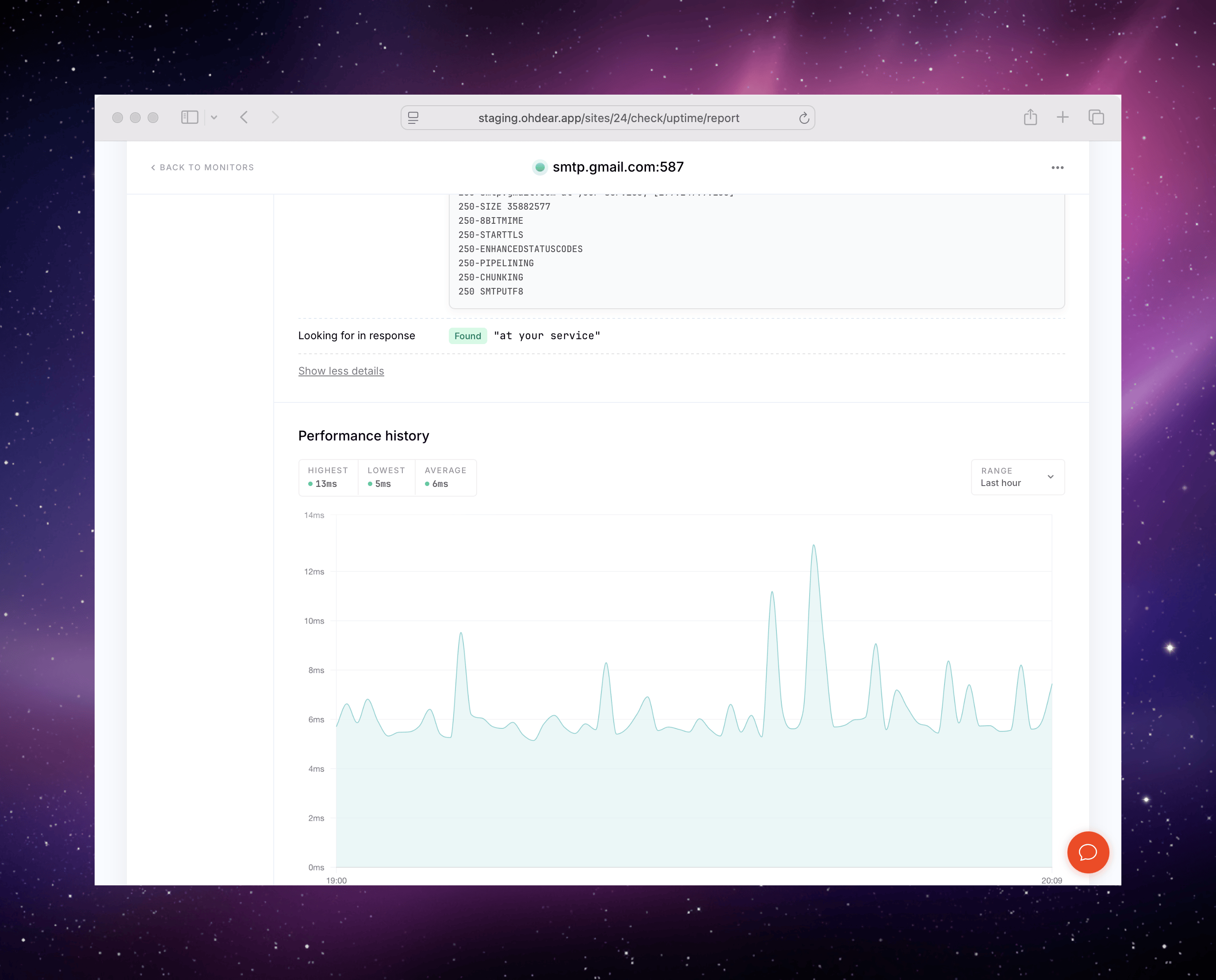Go forward with the browser forward arrow
The width and height of the screenshot is (1216, 980).
[x=275, y=118]
